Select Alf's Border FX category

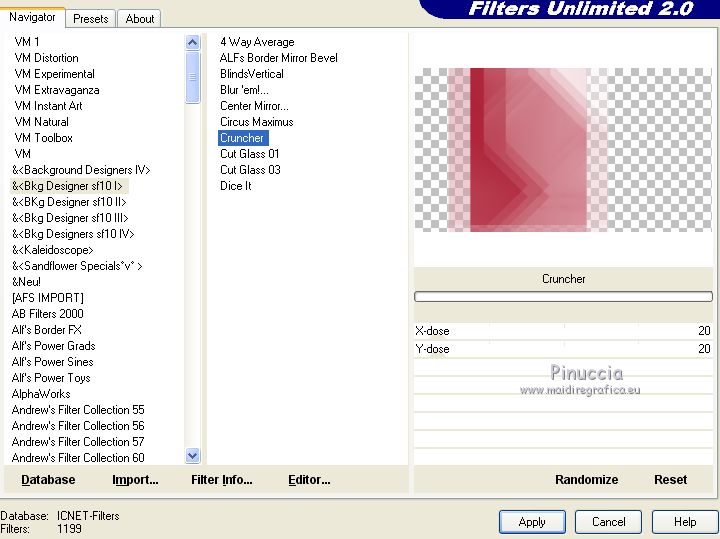click(46, 330)
